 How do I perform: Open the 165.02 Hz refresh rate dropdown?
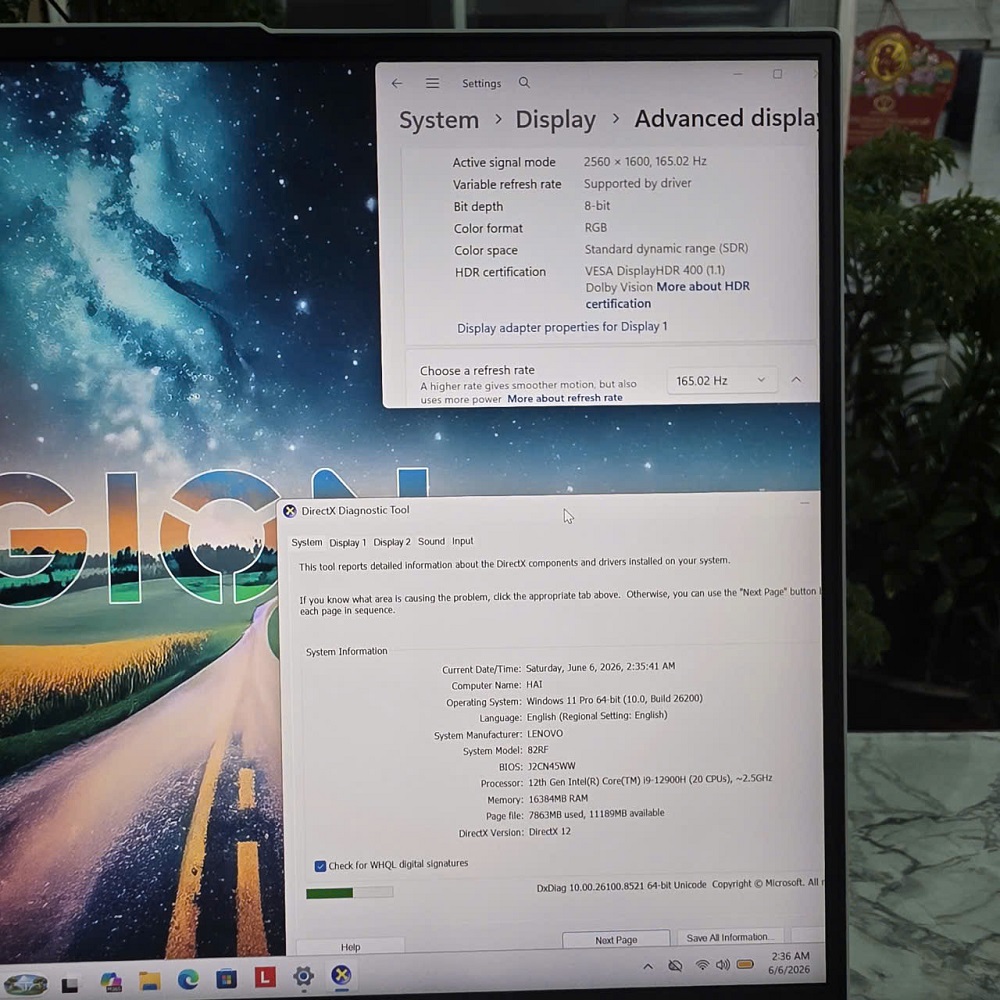[x=721, y=380]
